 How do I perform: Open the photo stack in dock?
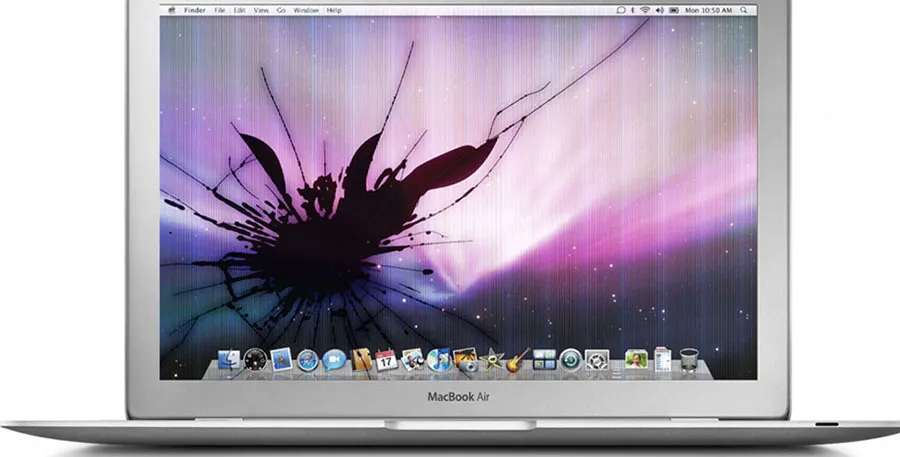pos(636,360)
